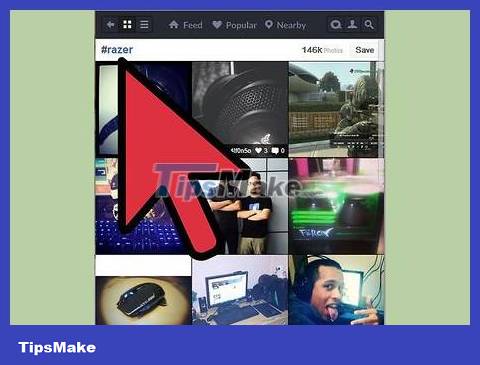Screen dimensions: 480x365
Task: Open the comments speech bubble icon
Action: coord(336,25)
